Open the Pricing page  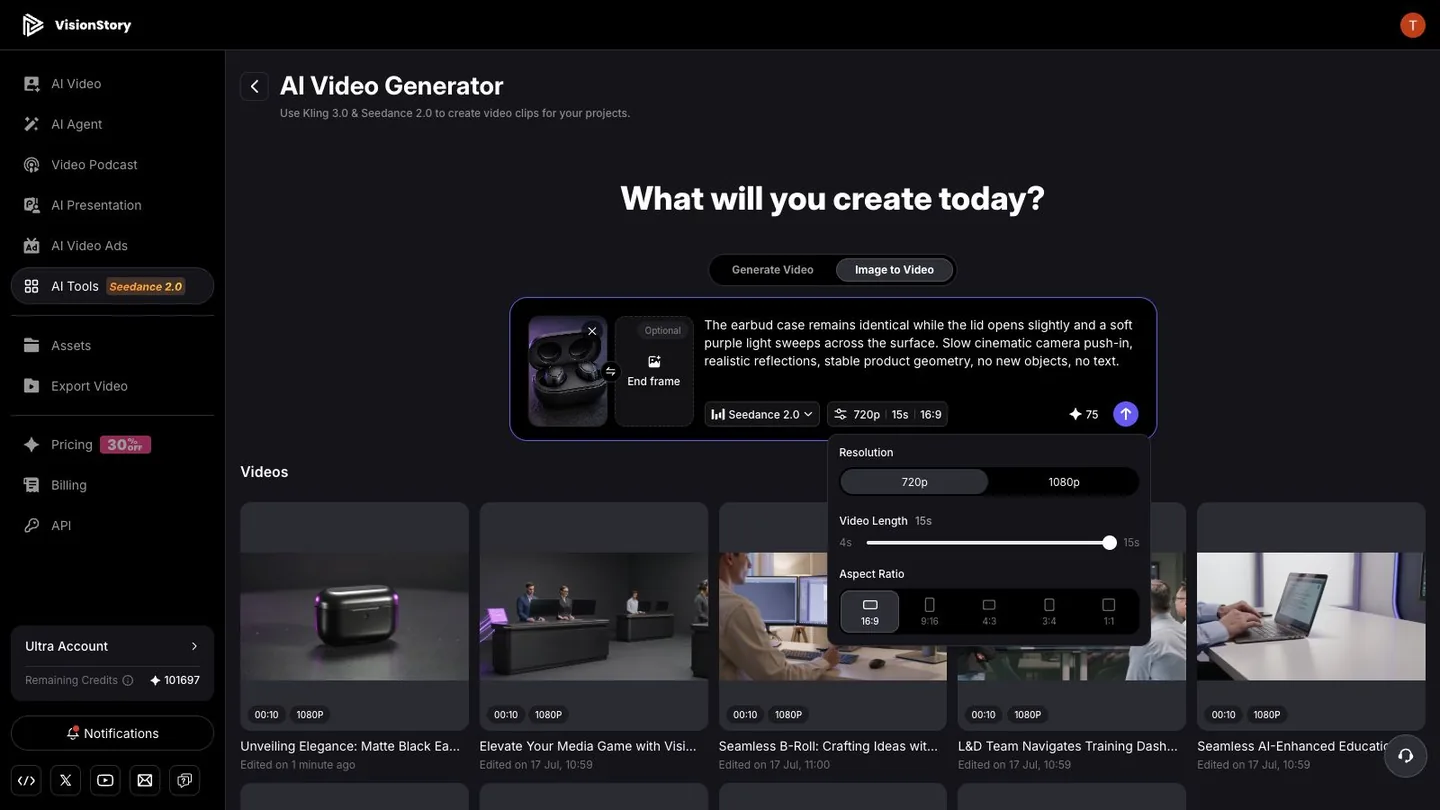pos(112,445)
